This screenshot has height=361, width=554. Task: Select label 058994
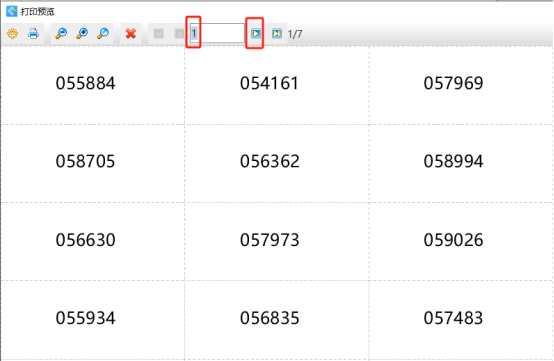(453, 162)
